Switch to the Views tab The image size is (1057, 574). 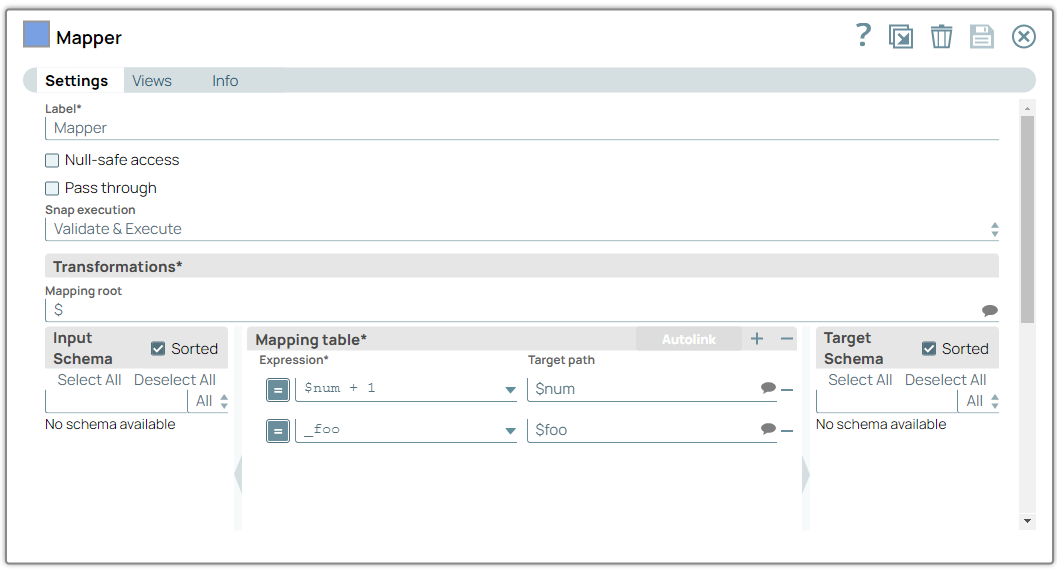tap(152, 81)
